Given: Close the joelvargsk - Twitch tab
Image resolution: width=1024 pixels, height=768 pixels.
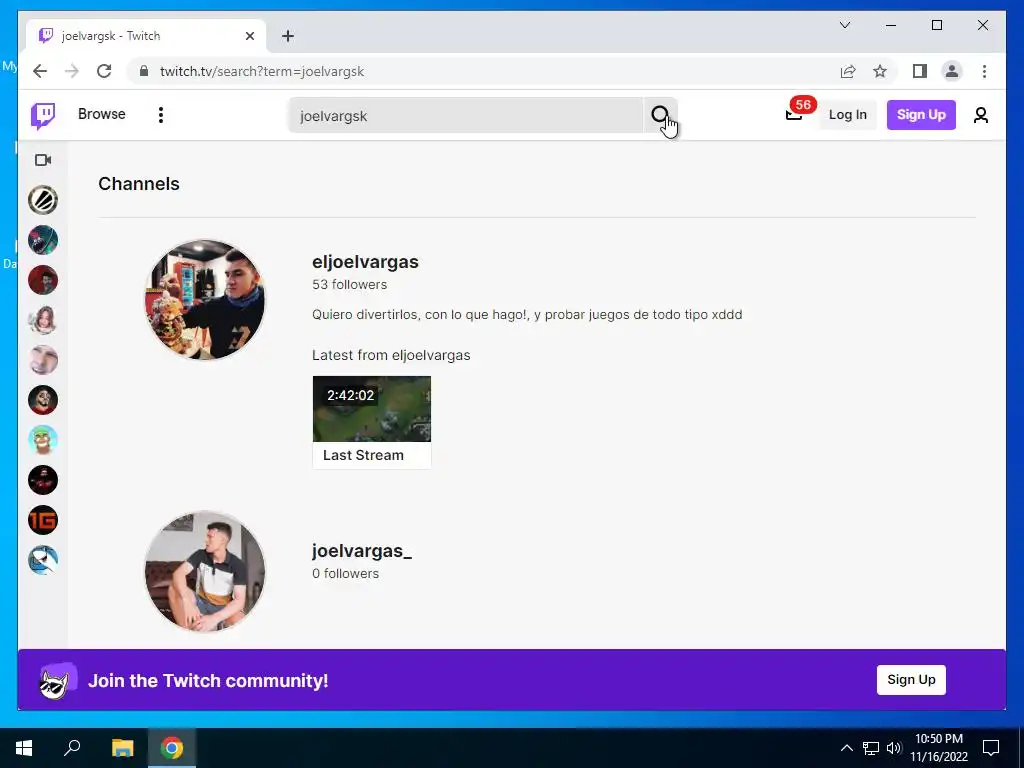Looking at the screenshot, I should click(249, 36).
